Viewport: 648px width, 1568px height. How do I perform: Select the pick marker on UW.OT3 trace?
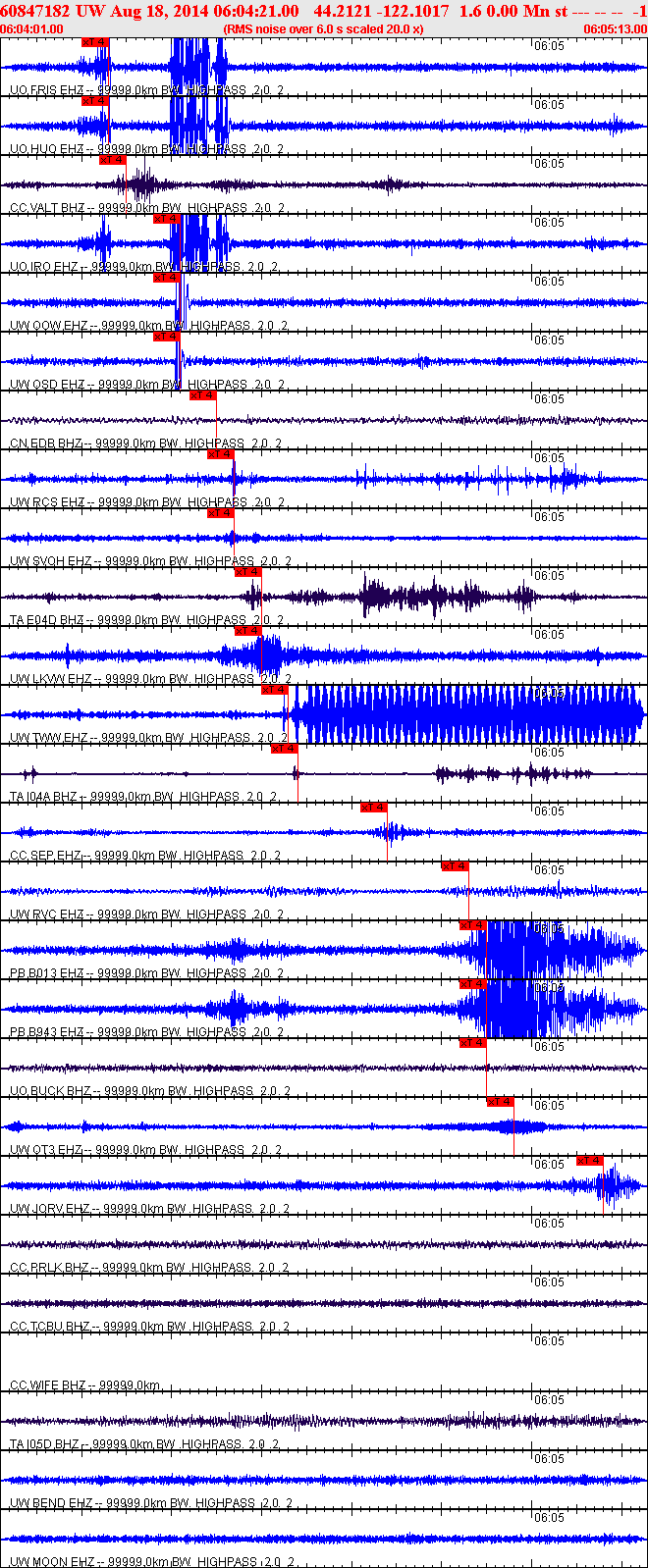tap(501, 1102)
